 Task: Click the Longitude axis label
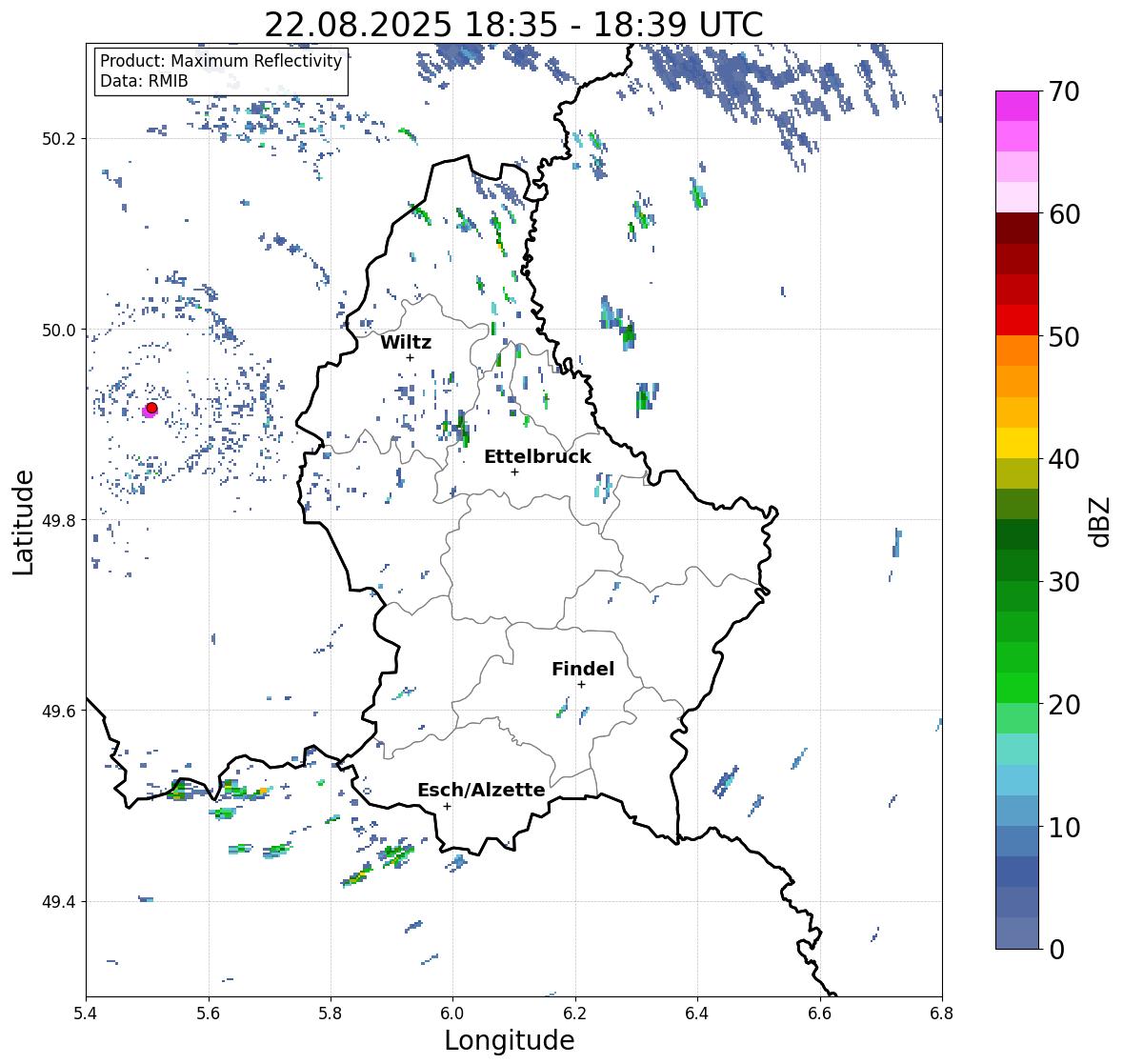point(510,1040)
